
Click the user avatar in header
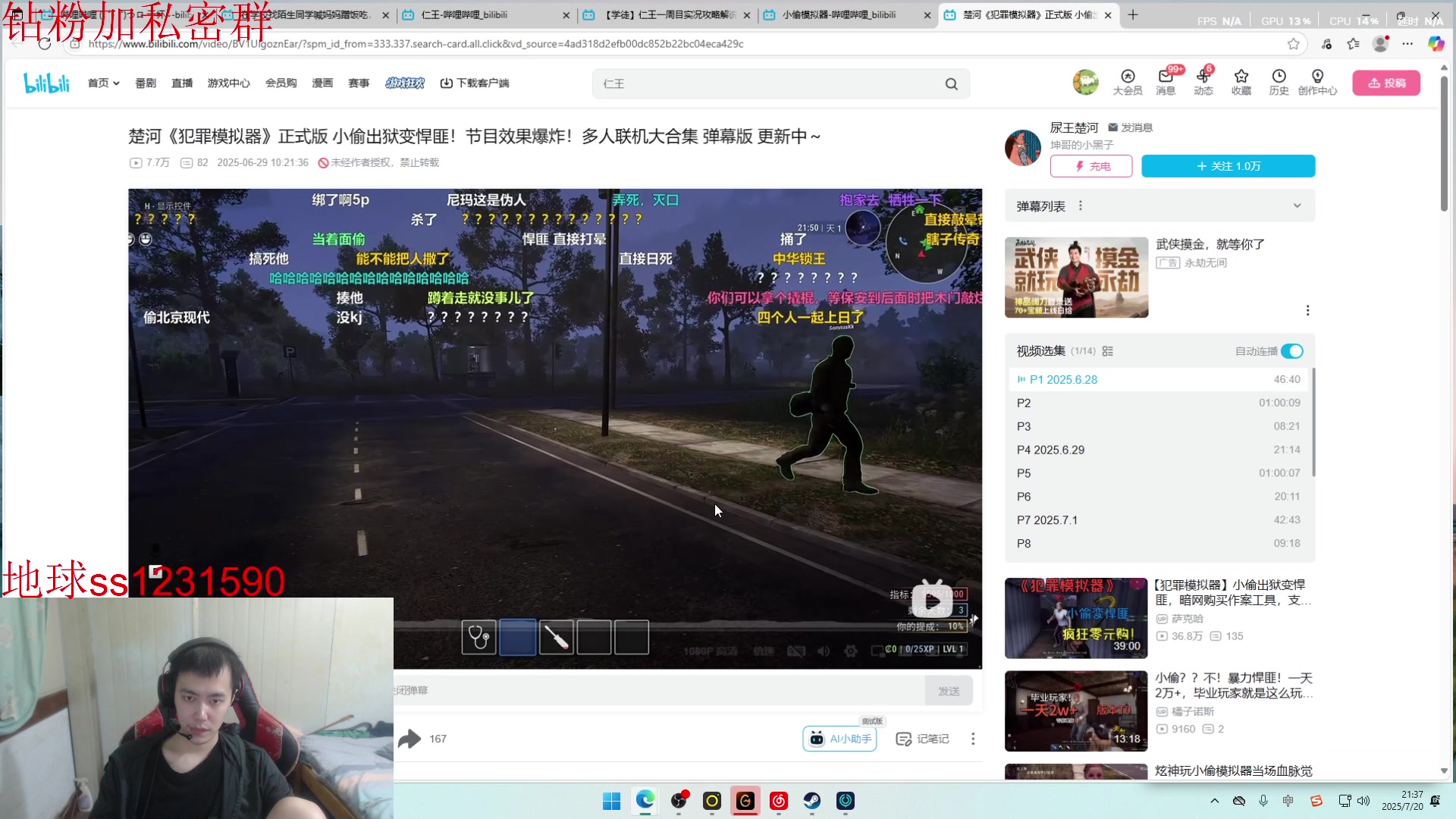1085,82
